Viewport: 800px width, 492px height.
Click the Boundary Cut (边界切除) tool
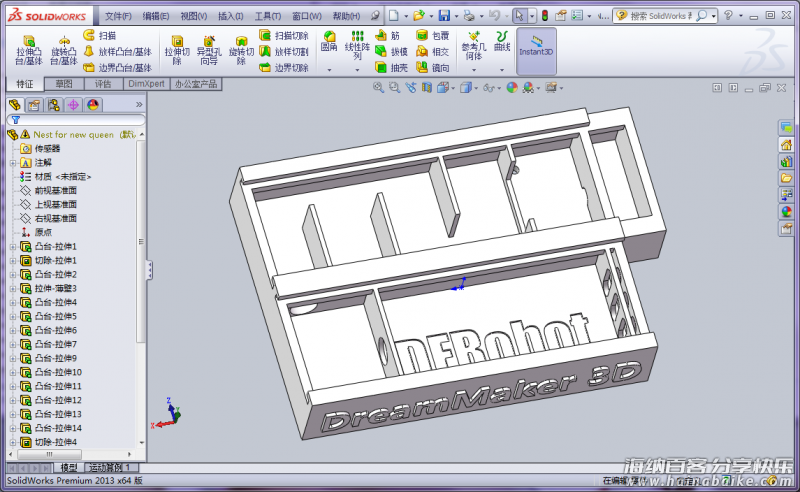point(284,67)
